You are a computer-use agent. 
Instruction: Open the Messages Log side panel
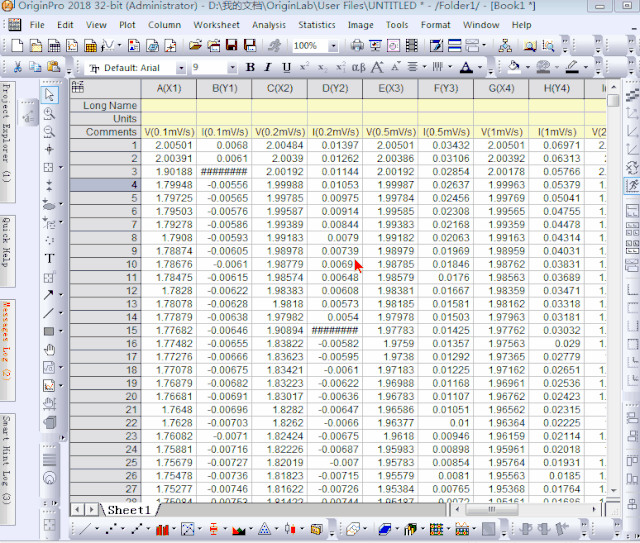pos(7,342)
